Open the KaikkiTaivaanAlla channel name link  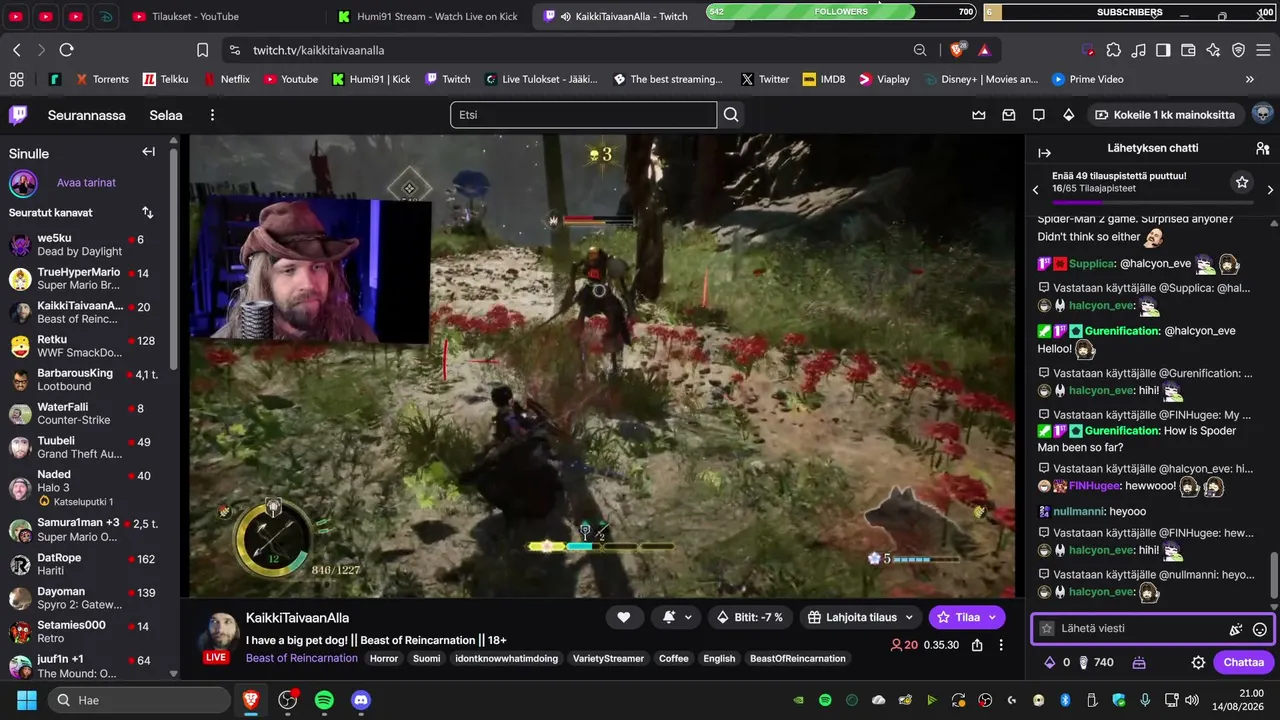click(x=297, y=618)
